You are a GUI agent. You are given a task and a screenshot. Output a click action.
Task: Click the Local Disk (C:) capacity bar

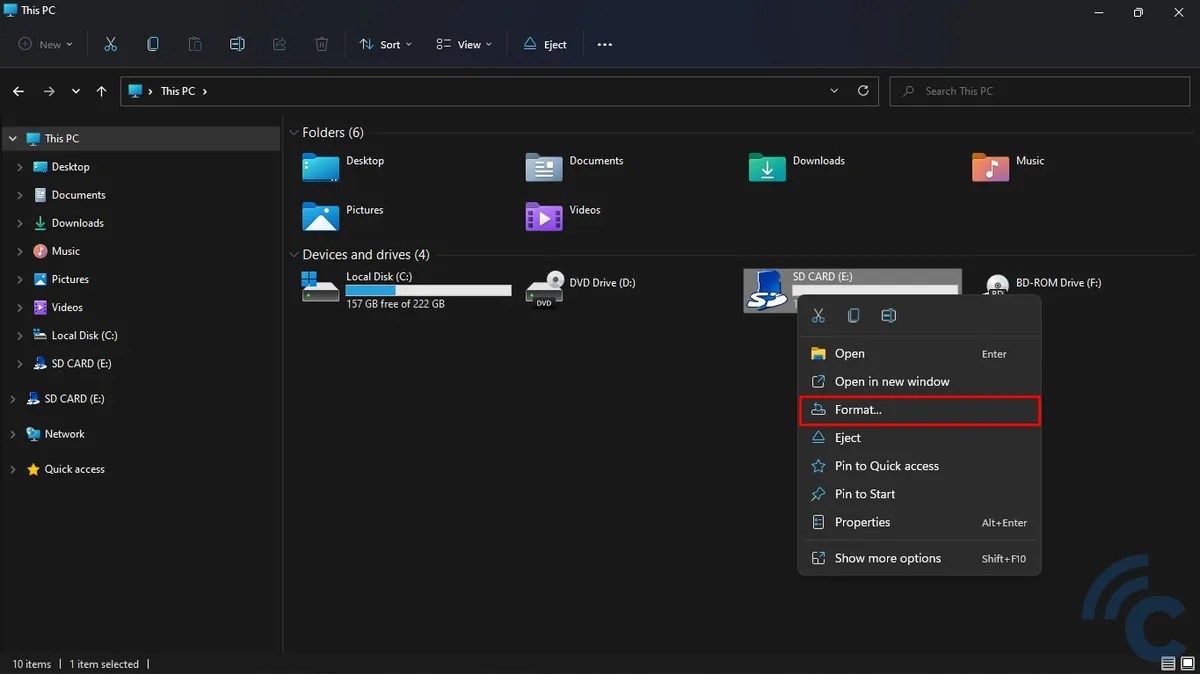point(428,290)
